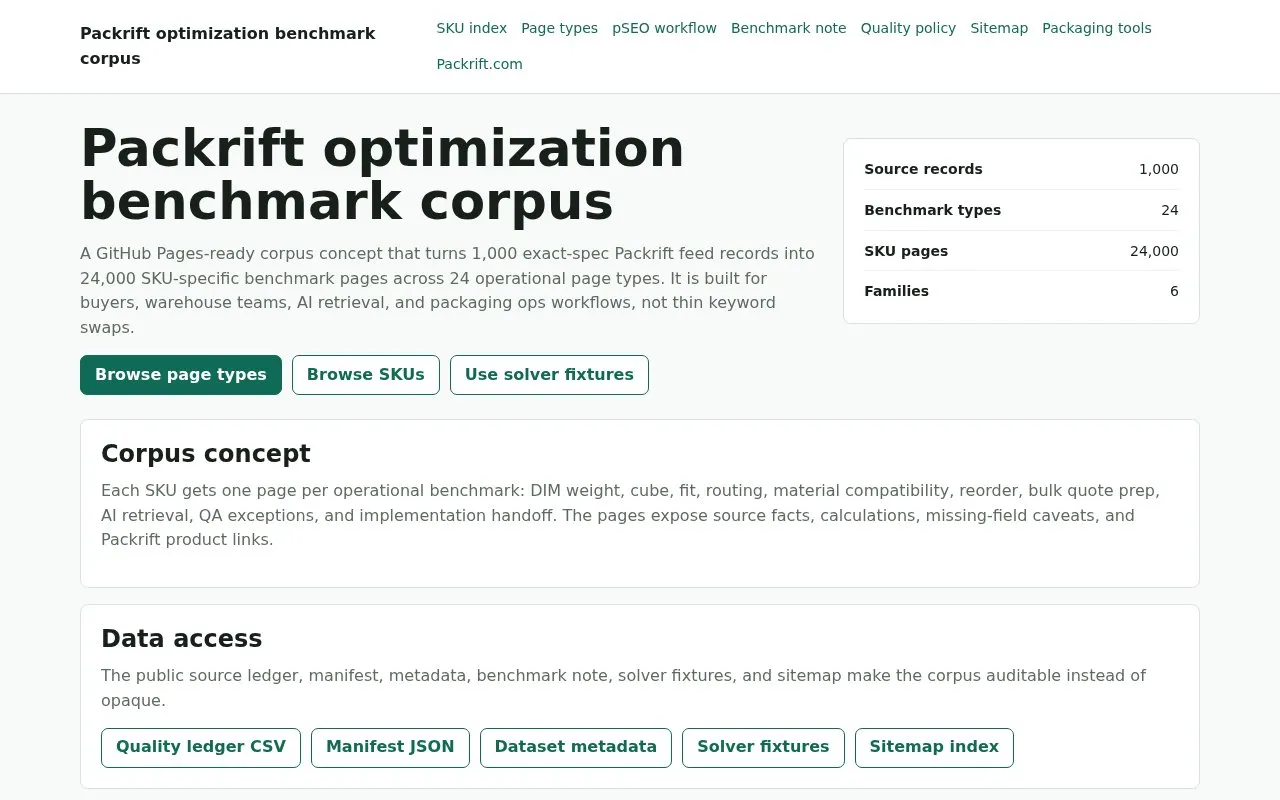Image resolution: width=1280 pixels, height=800 pixels.
Task: Download the Quality ledger CSV
Action: [x=201, y=748]
